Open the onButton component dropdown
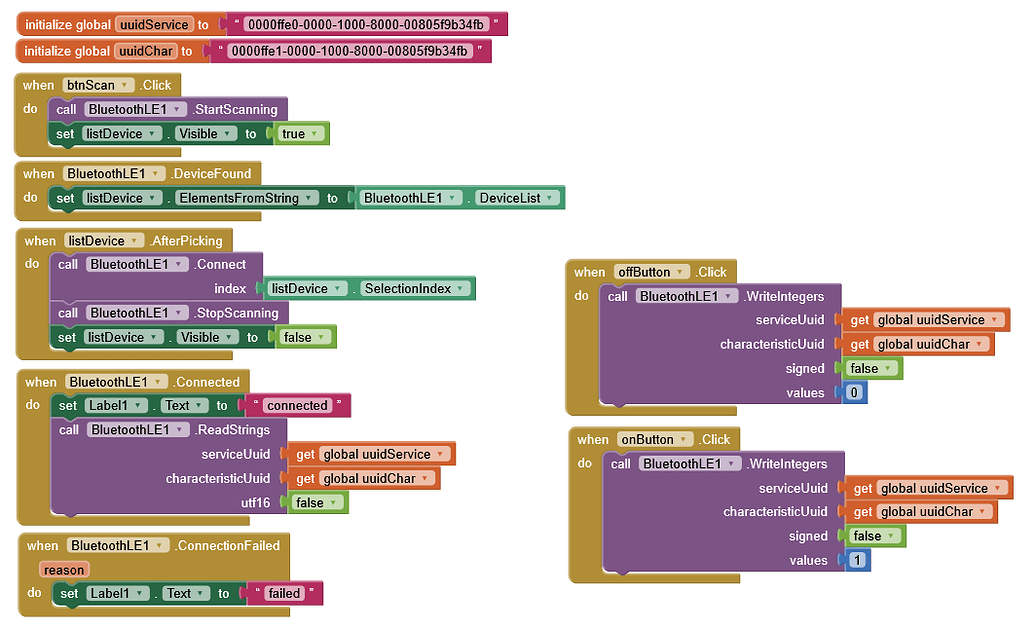 [x=655, y=440]
